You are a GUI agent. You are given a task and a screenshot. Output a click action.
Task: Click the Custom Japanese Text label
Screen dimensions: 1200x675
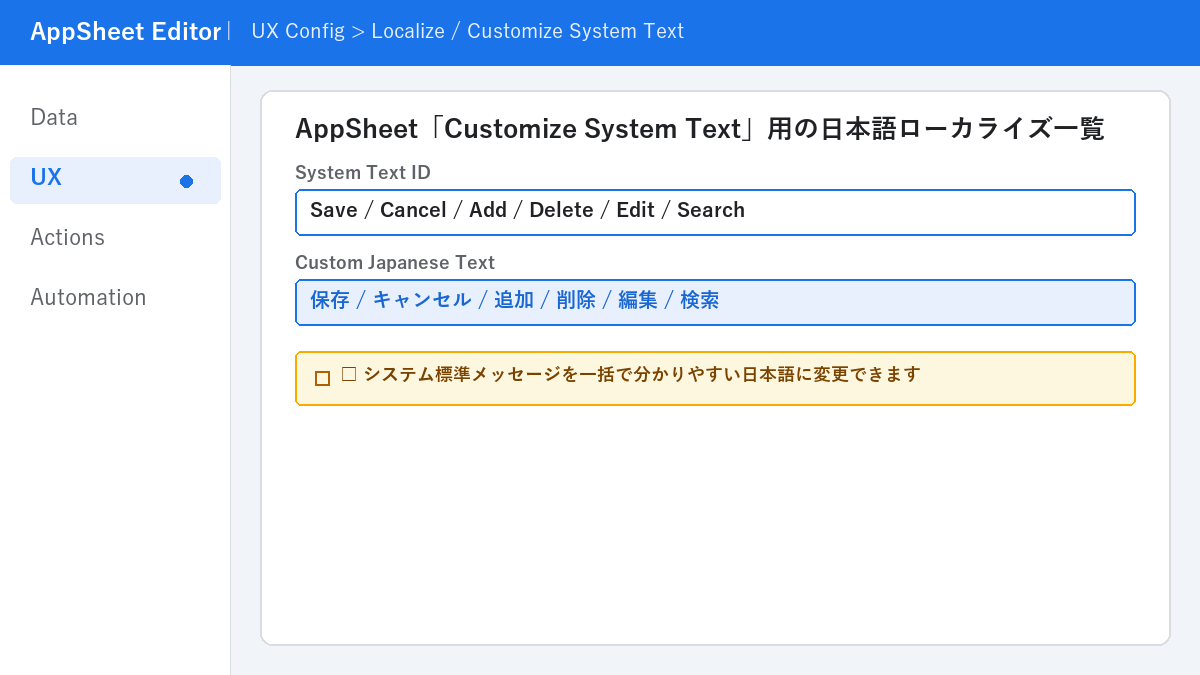[x=395, y=263]
